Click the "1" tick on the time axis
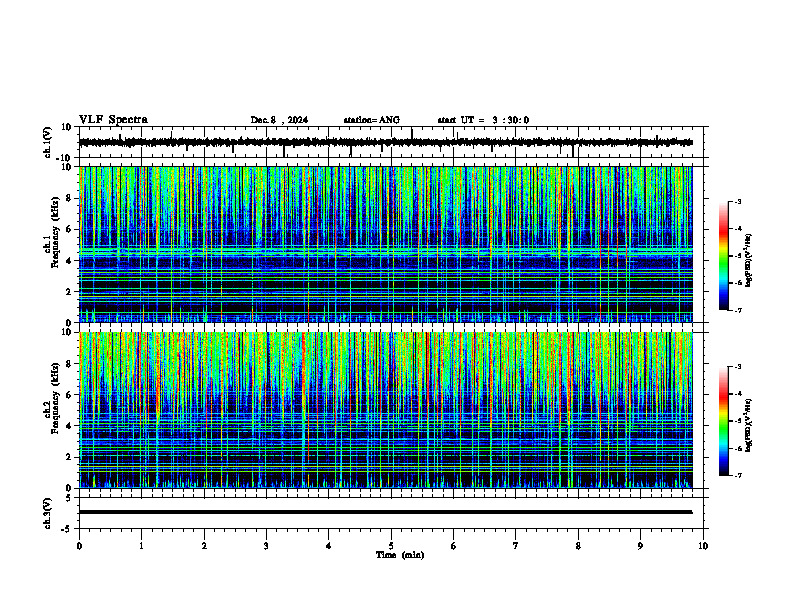 tap(141, 546)
